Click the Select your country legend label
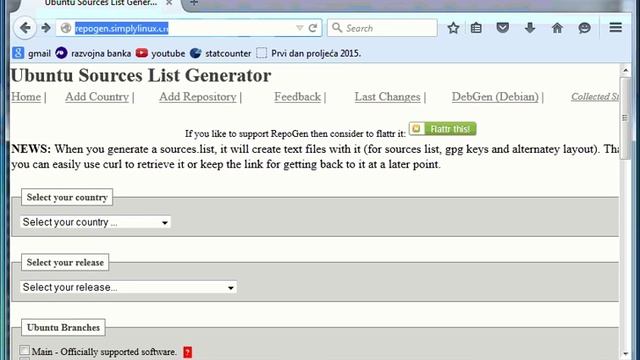Screen dimensions: 640x360 click(x=67, y=197)
